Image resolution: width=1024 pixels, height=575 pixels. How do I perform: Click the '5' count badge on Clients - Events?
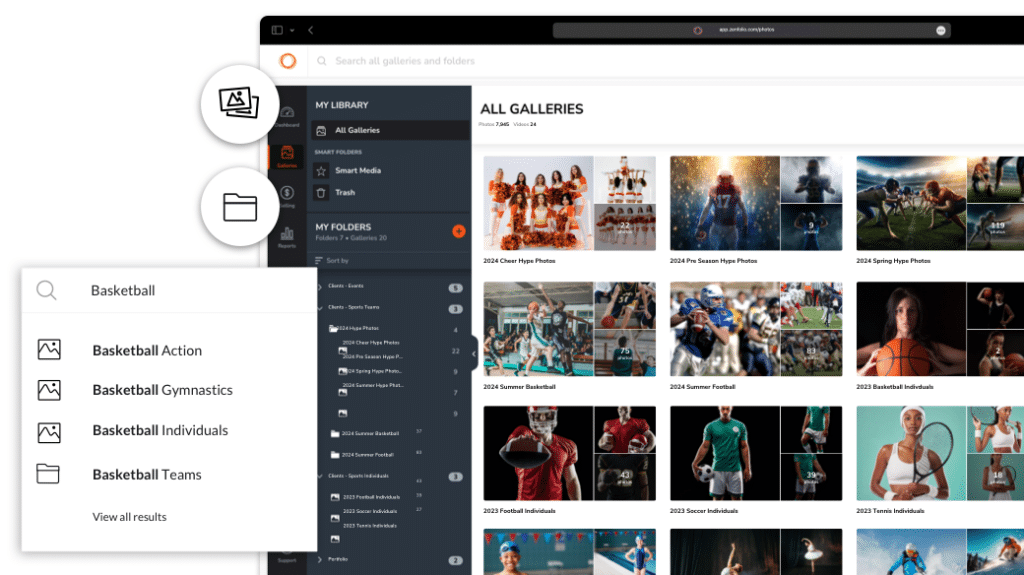coord(455,288)
